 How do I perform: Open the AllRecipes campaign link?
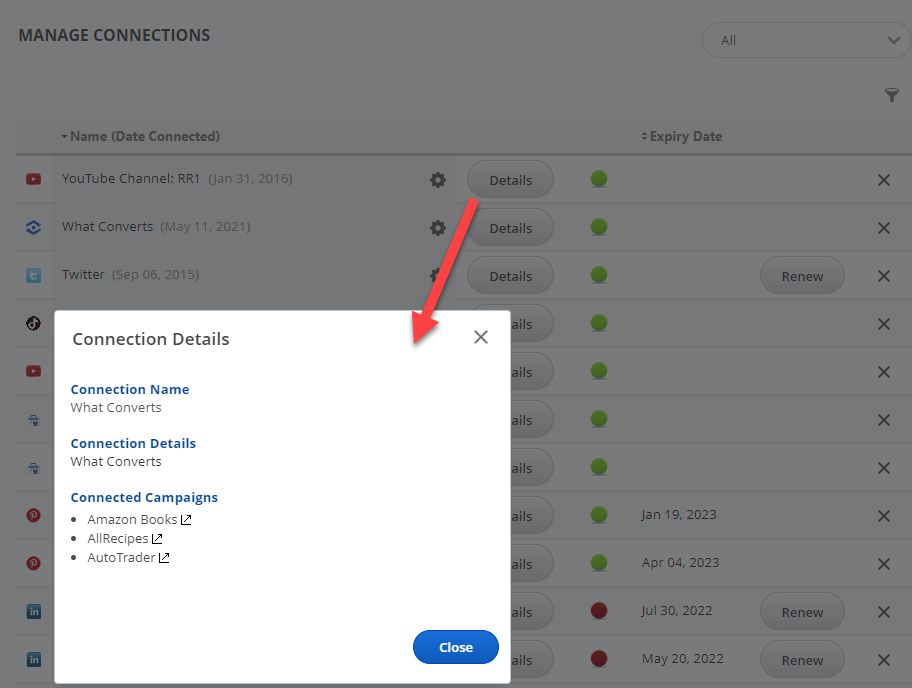[118, 539]
